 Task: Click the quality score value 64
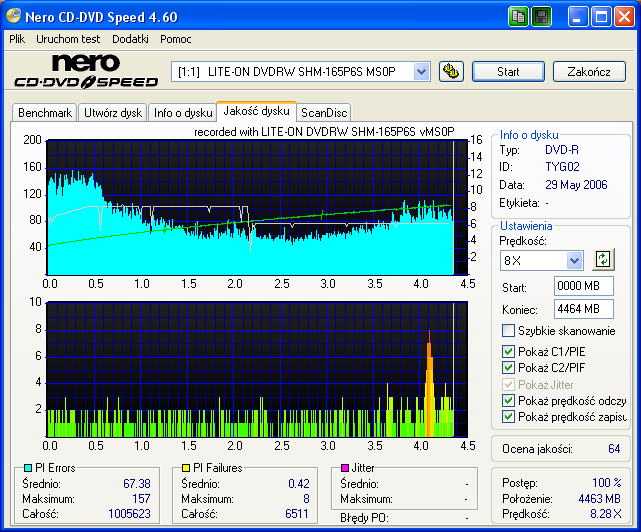tap(614, 449)
